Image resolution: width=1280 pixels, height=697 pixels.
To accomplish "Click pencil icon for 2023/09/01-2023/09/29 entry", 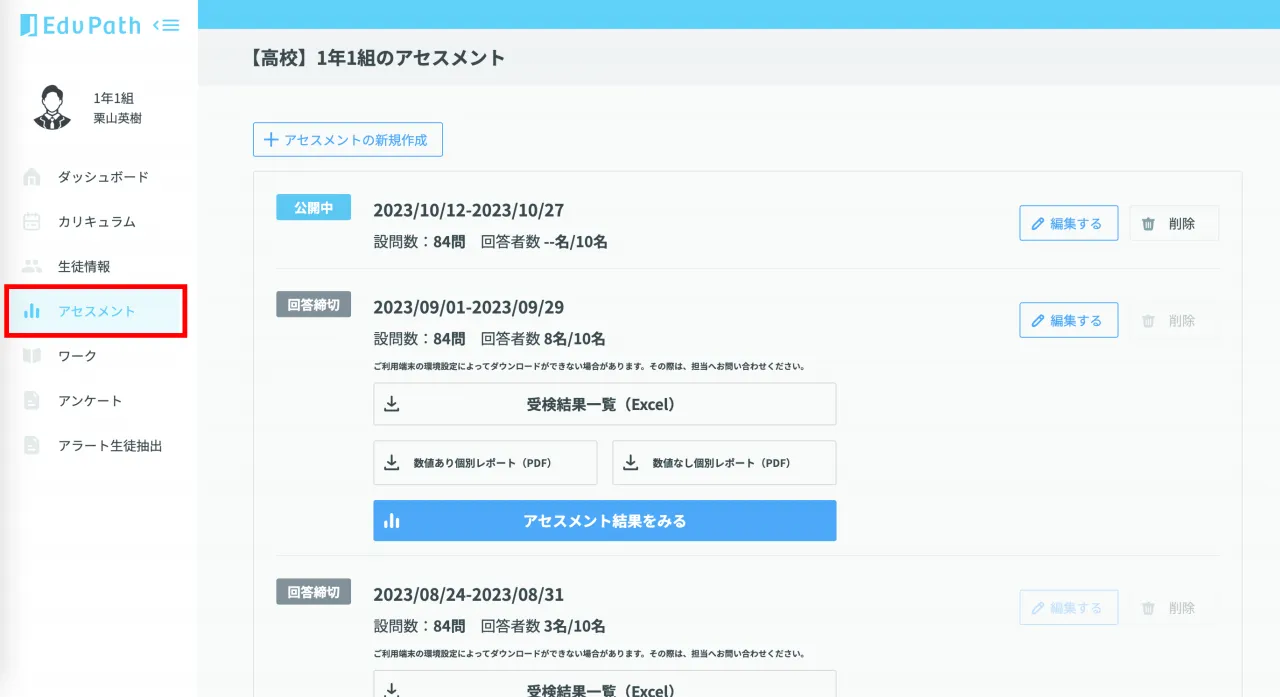I will [1038, 320].
